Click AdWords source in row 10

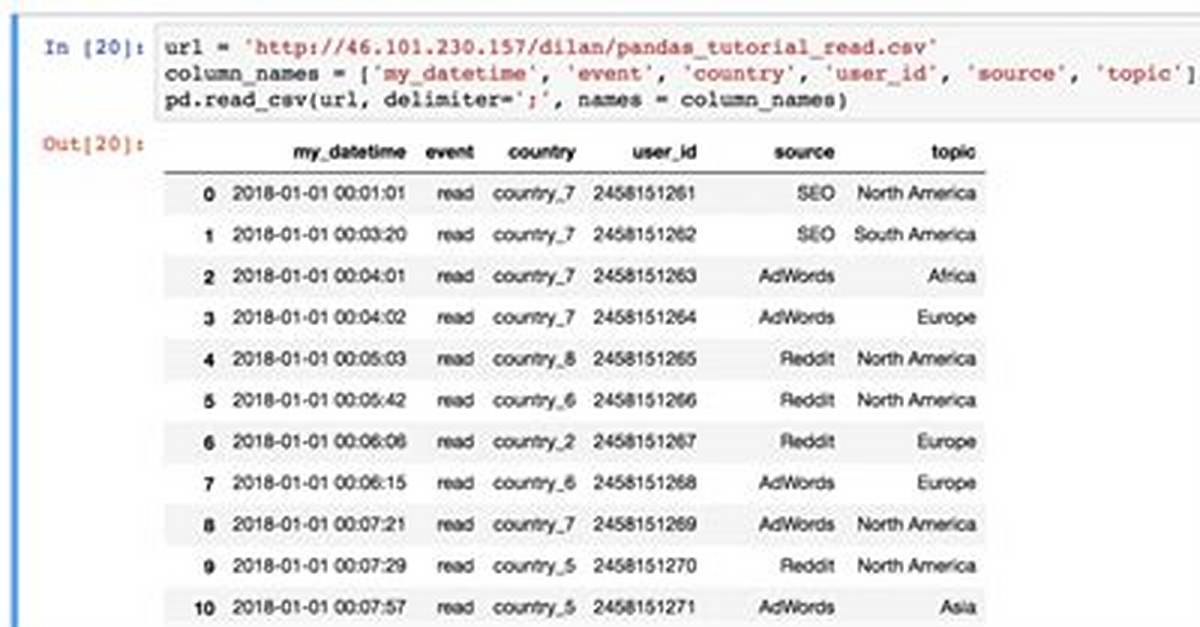pyautogui.click(x=796, y=607)
